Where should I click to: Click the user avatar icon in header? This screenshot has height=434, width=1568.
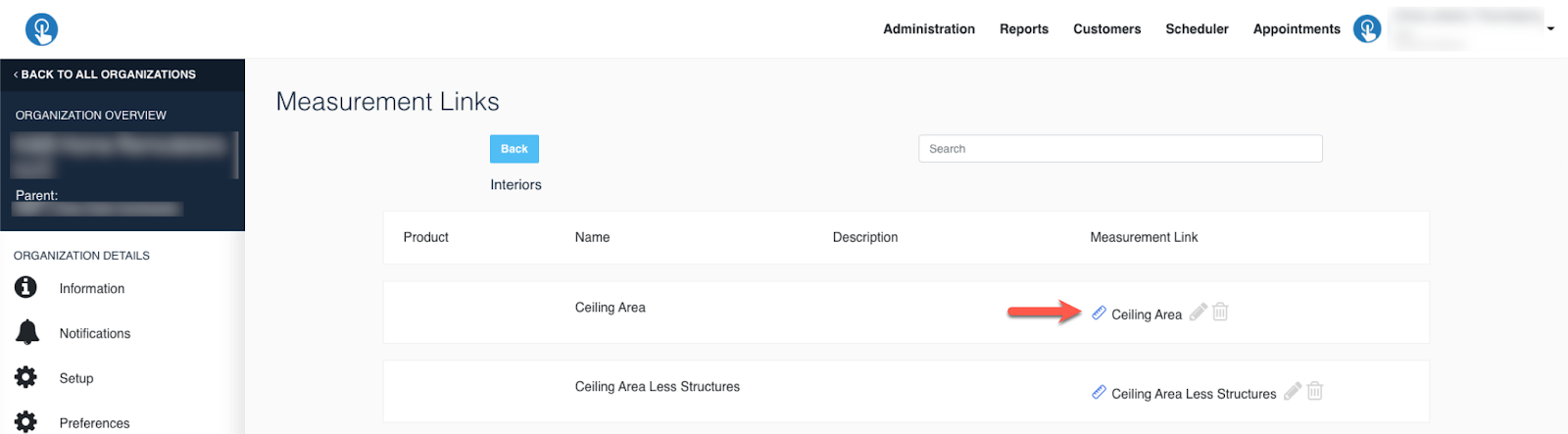click(x=1367, y=29)
